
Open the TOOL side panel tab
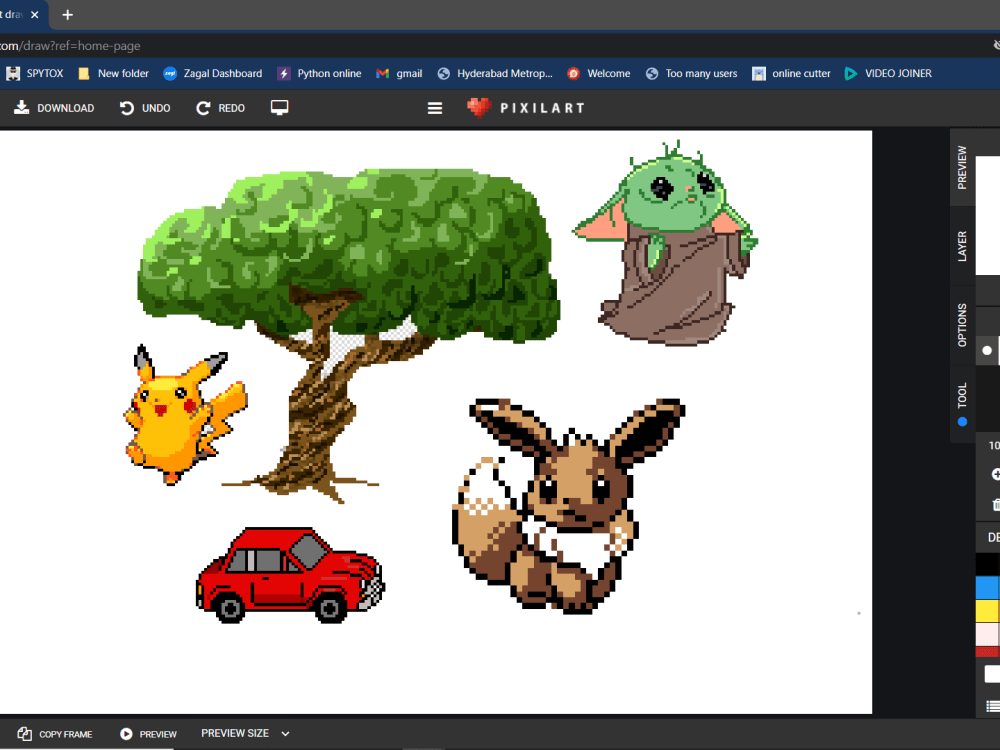click(962, 403)
